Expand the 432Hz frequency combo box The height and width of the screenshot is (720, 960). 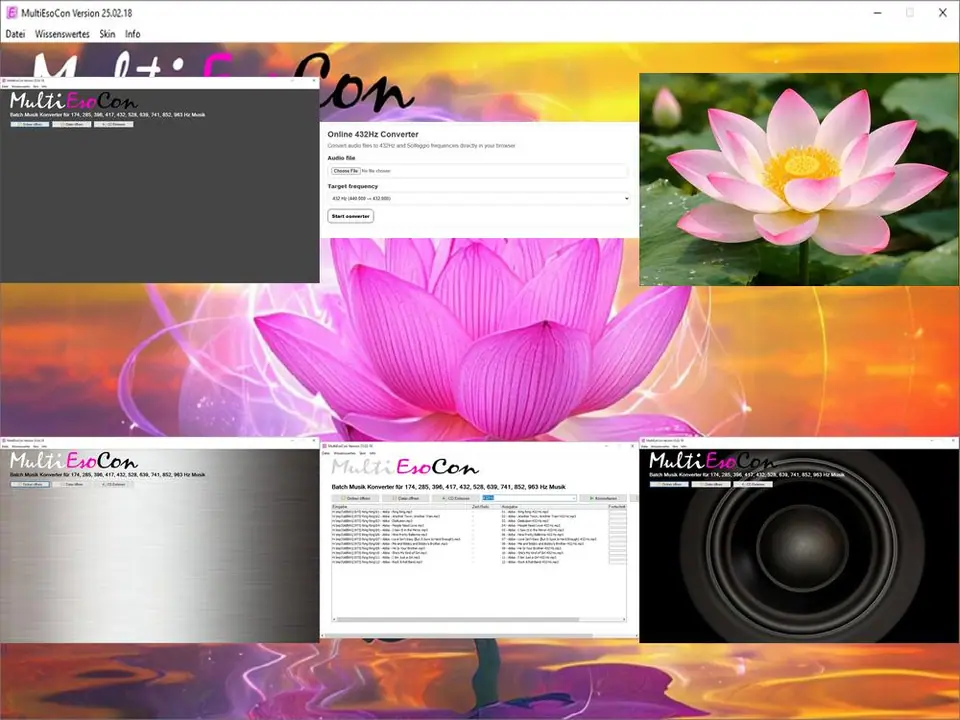point(574,497)
